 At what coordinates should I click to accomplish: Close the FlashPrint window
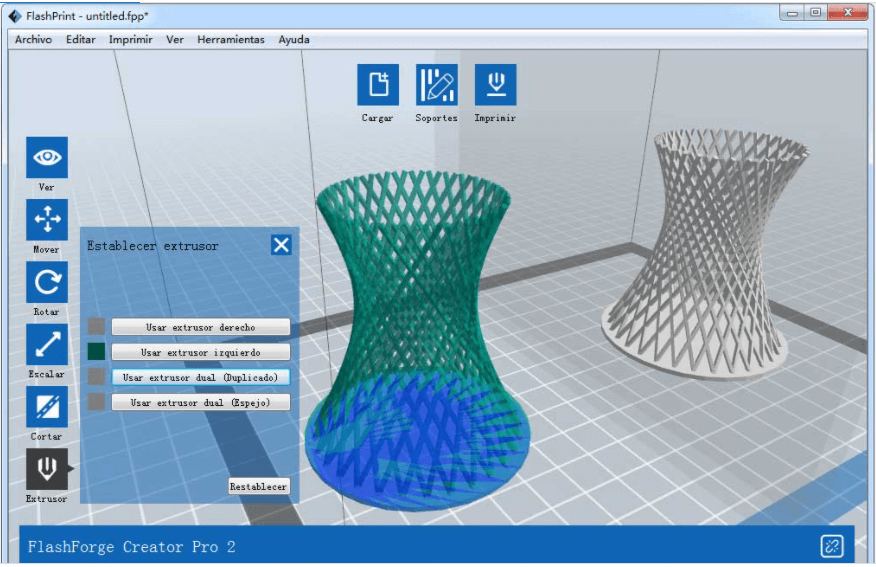coord(848,13)
